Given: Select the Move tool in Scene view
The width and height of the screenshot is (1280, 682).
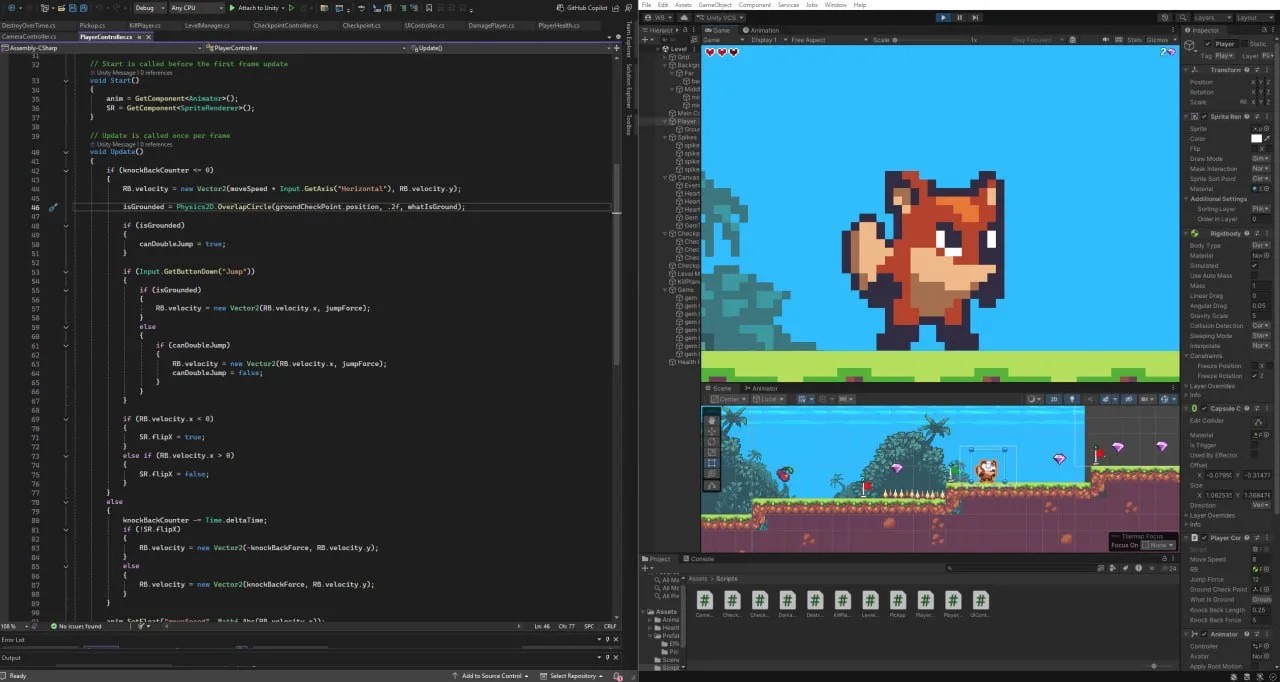Looking at the screenshot, I should click(x=712, y=431).
